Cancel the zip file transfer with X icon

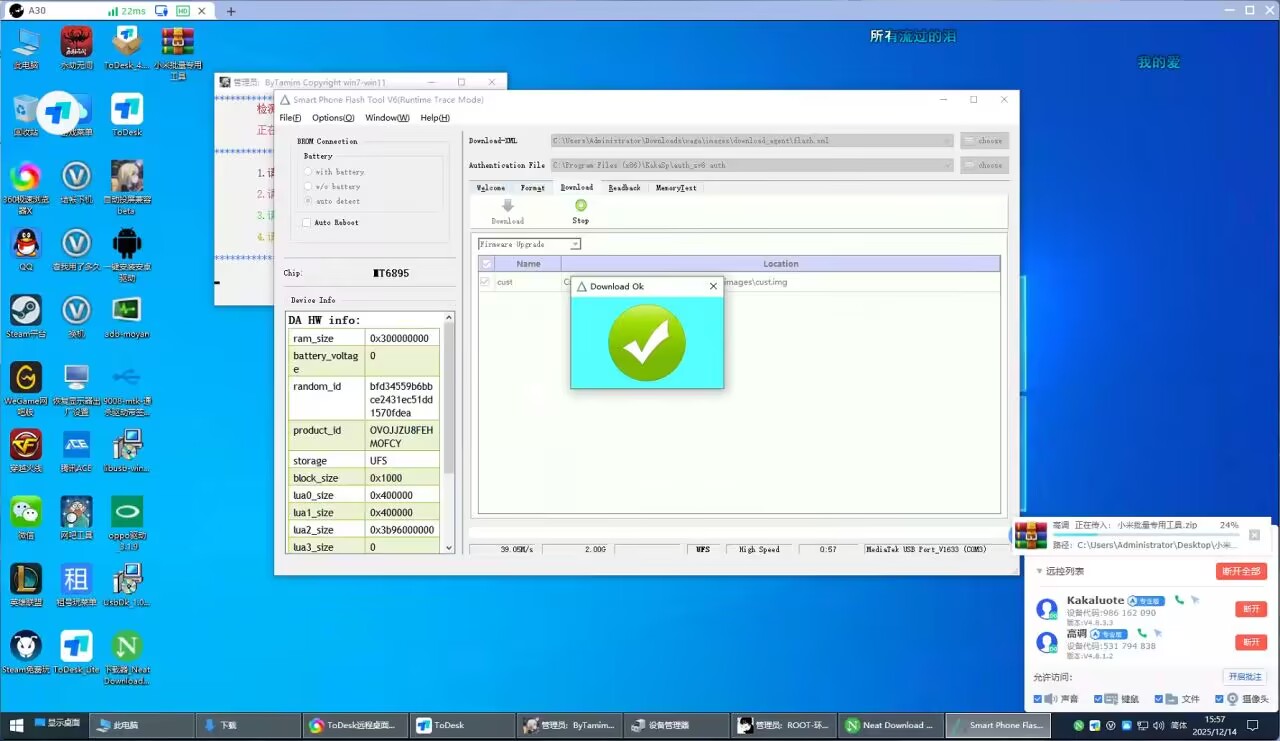[x=1255, y=535]
